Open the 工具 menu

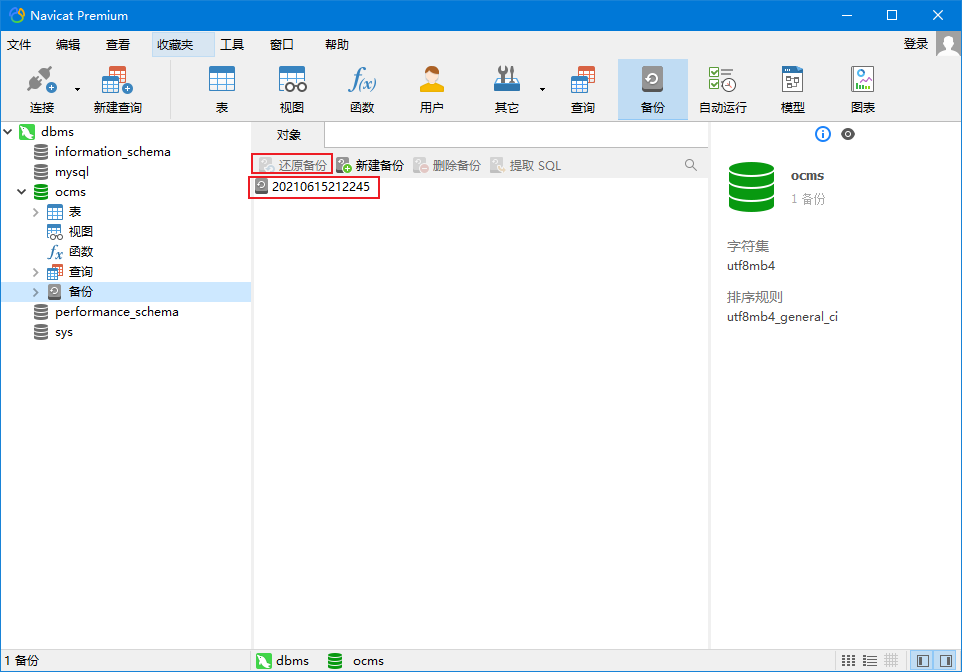point(232,45)
